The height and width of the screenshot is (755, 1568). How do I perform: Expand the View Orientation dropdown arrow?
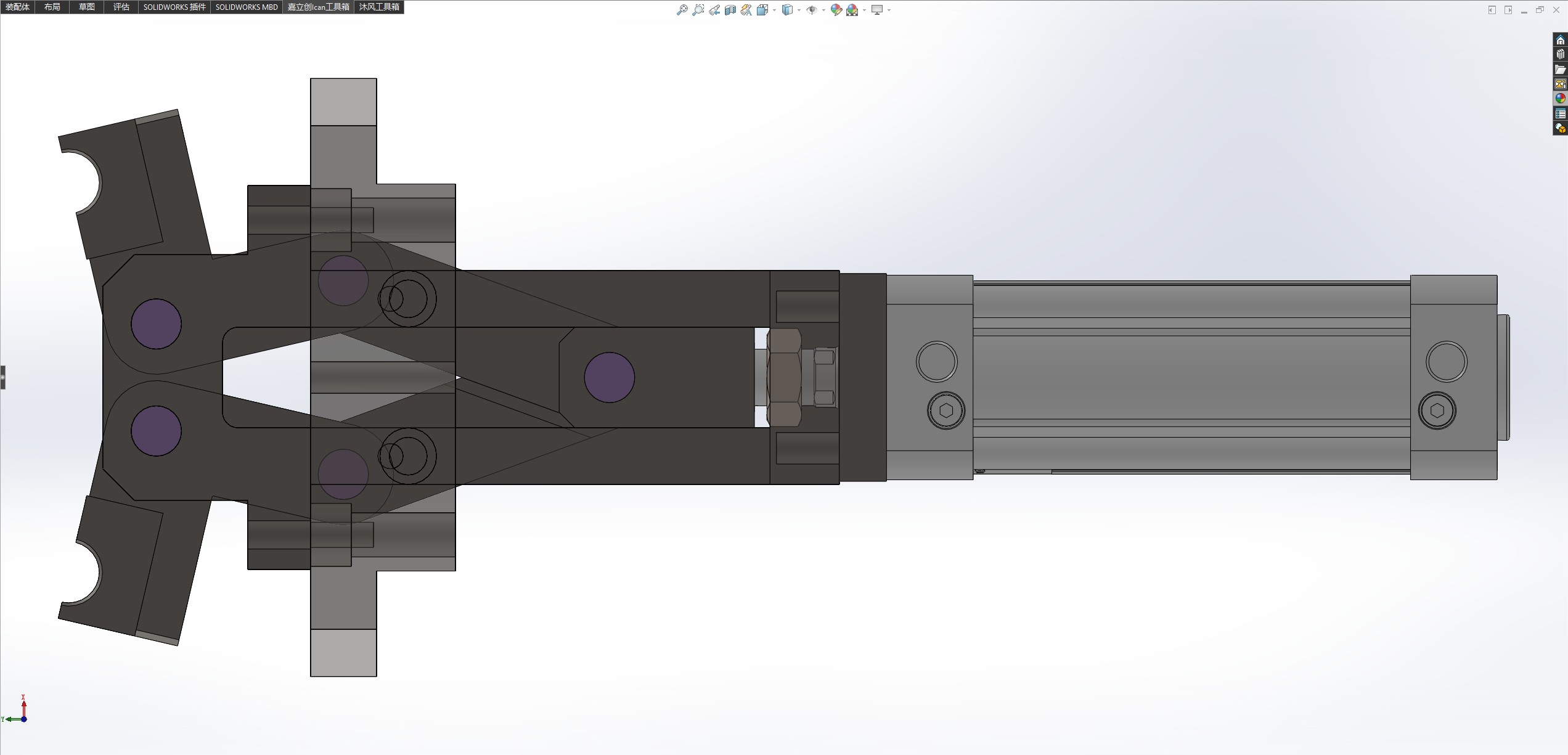(x=774, y=10)
